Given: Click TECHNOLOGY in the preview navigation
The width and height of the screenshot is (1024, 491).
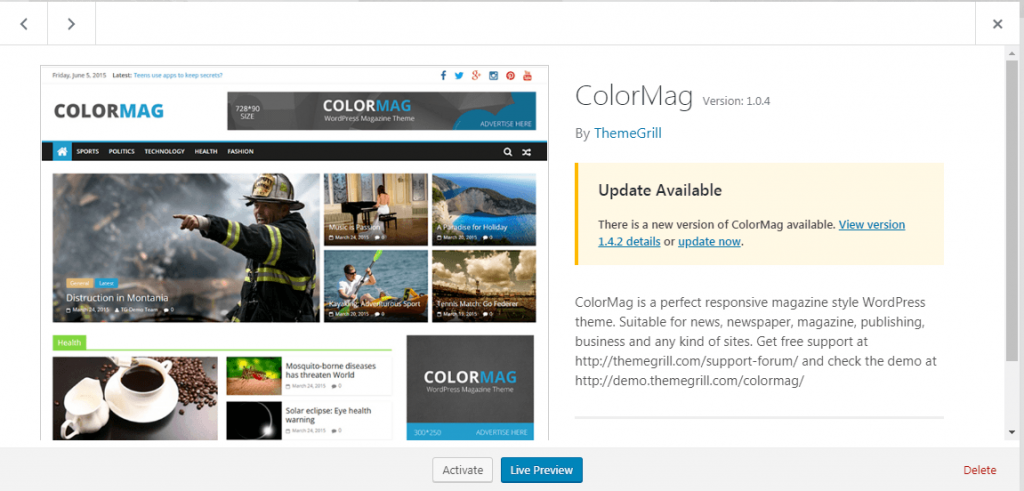Looking at the screenshot, I should (165, 151).
